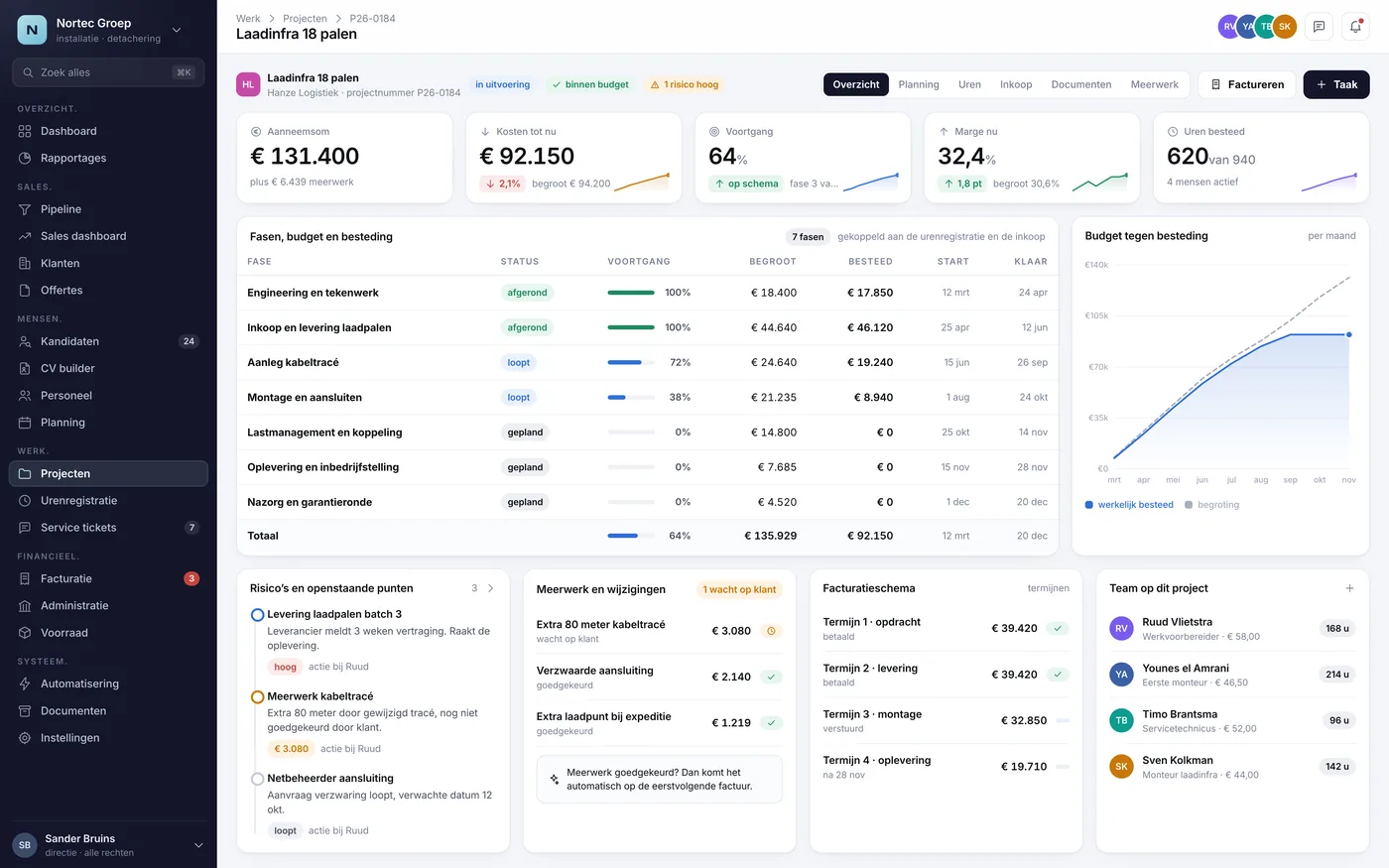Click the Service tickets icon
This screenshot has height=868, width=1389.
(x=25, y=528)
